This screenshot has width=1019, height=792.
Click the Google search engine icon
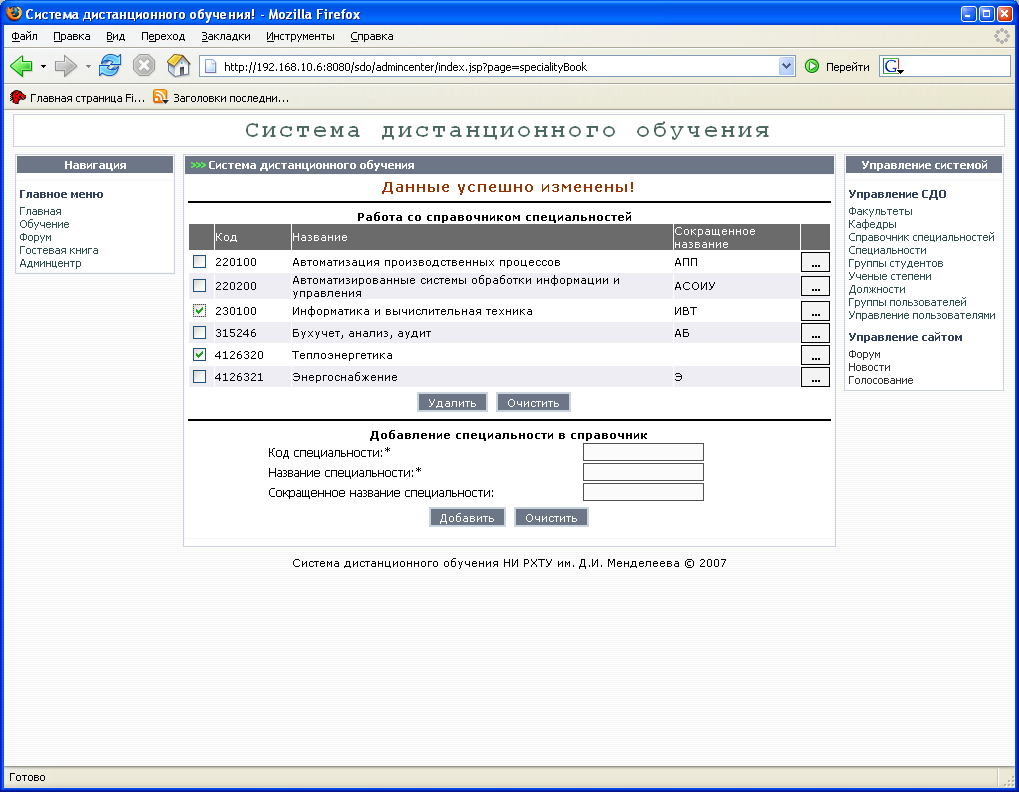892,66
